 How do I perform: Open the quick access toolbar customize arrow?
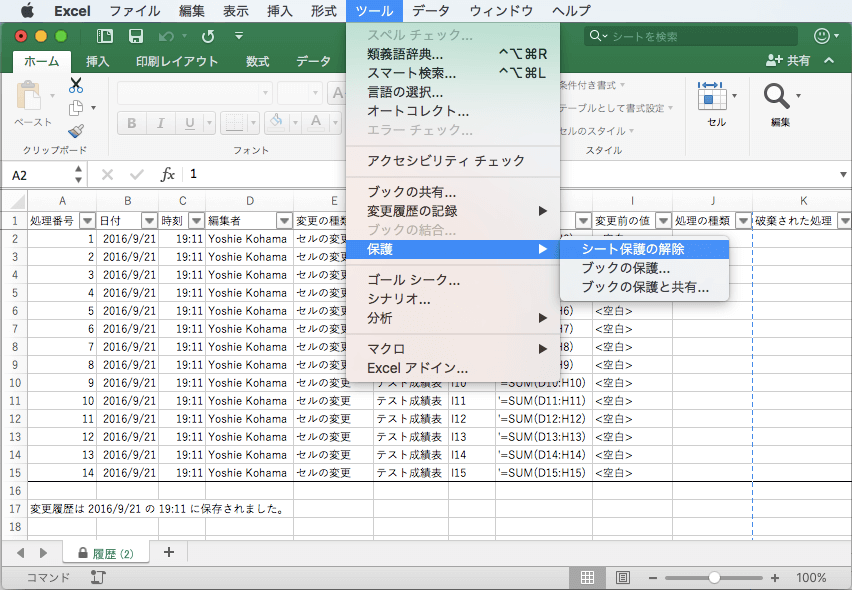point(239,36)
